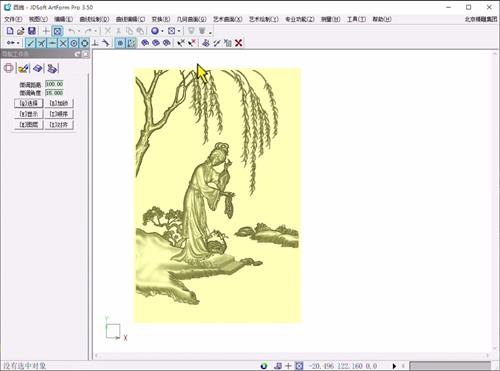Screen dimensions: 500x371
Task: Click the square view-box icon after sphere
Action: coord(172,31)
